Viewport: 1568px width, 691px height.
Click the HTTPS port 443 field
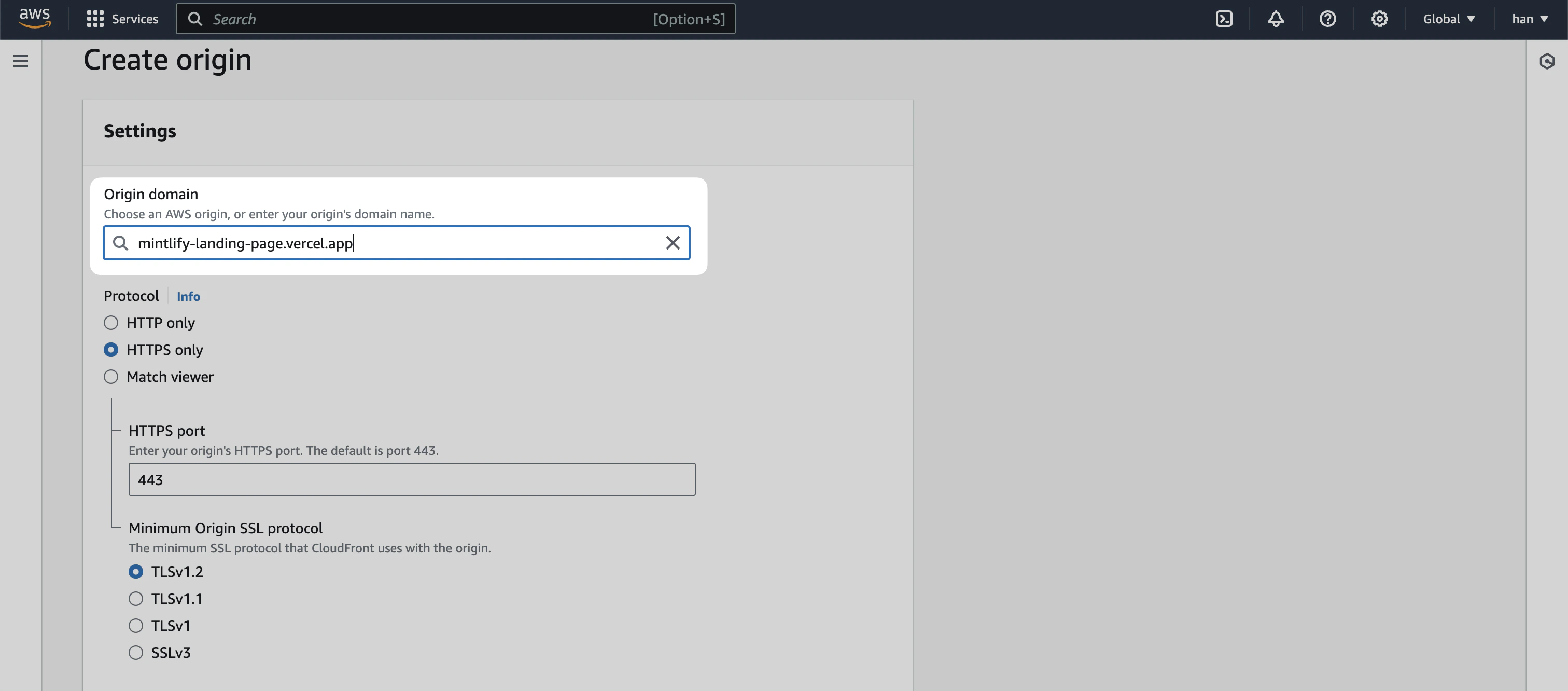(x=412, y=479)
